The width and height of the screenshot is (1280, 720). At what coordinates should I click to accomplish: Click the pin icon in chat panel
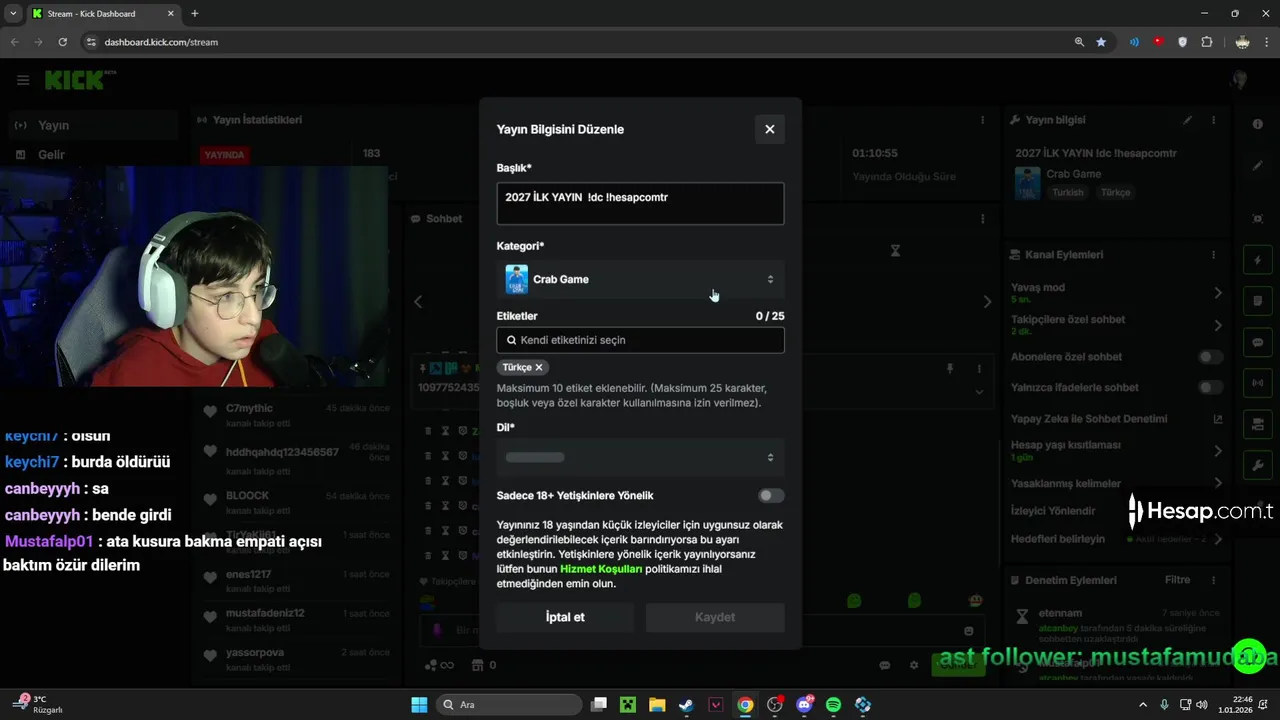(950, 369)
